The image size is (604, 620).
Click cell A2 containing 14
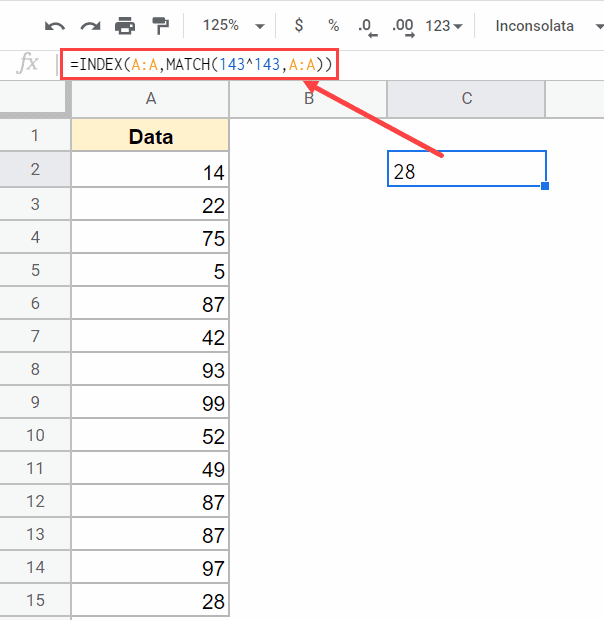150,169
